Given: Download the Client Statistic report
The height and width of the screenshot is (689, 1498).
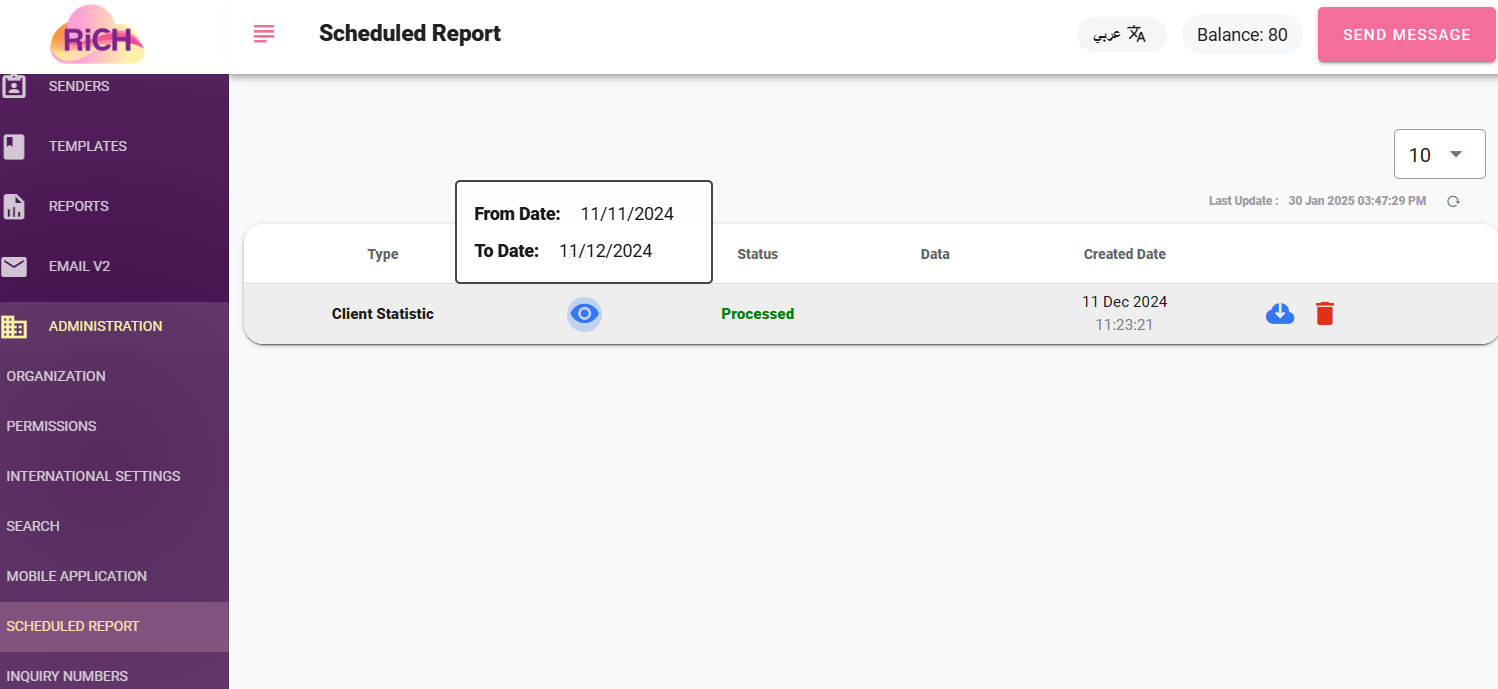Looking at the screenshot, I should coord(1280,314).
